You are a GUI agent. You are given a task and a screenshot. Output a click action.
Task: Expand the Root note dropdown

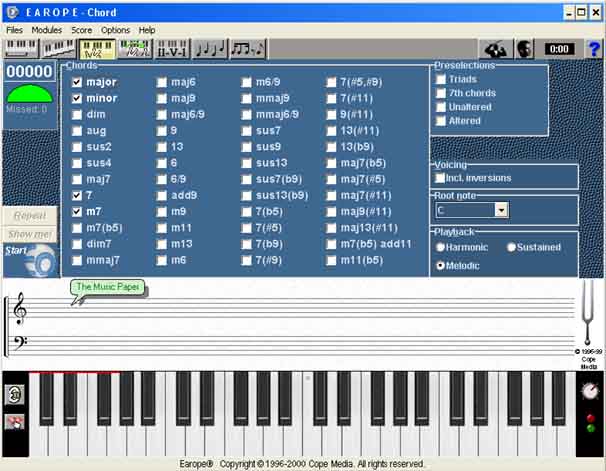pyautogui.click(x=501, y=210)
